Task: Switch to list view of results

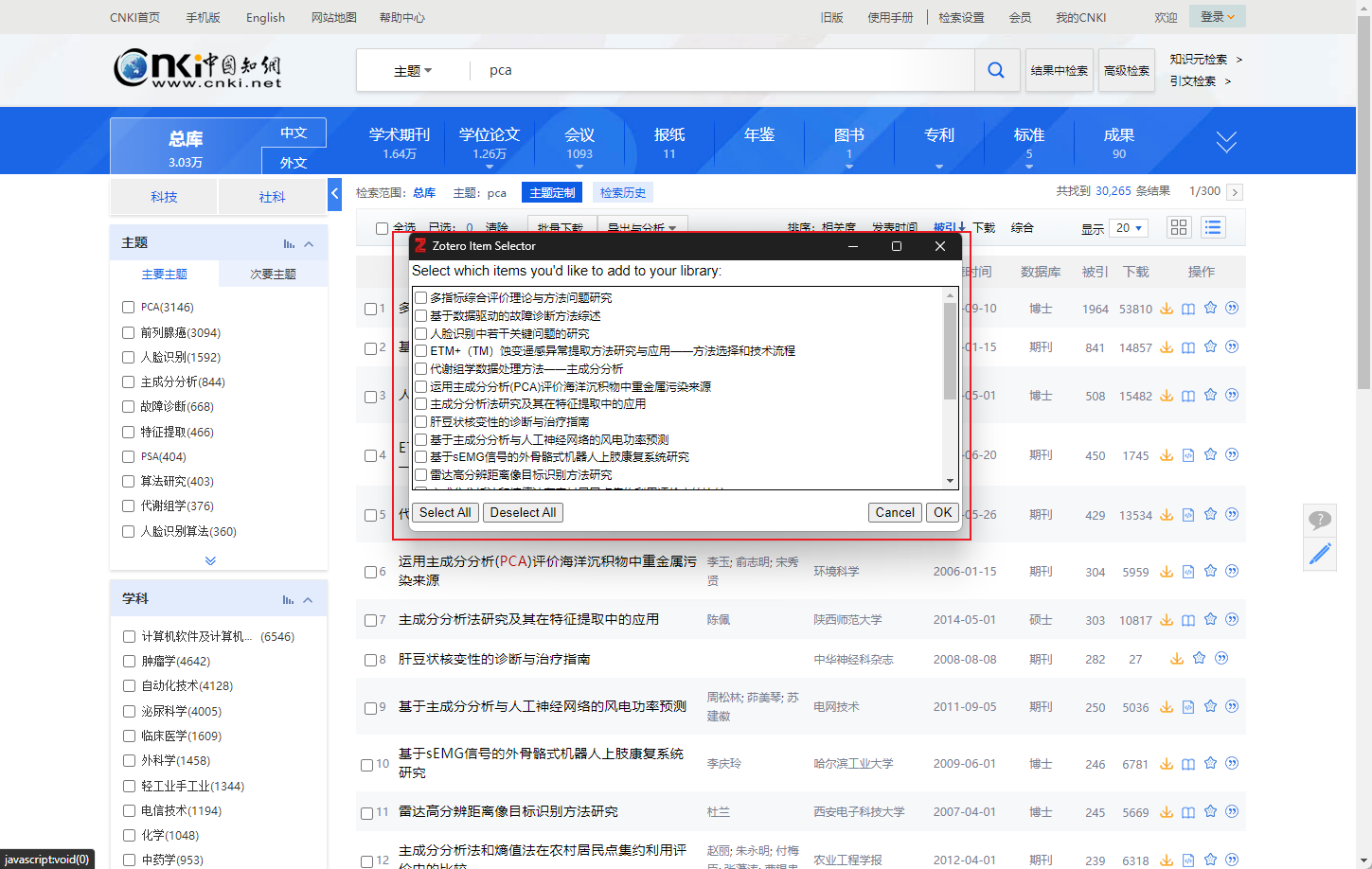Action: (1213, 227)
